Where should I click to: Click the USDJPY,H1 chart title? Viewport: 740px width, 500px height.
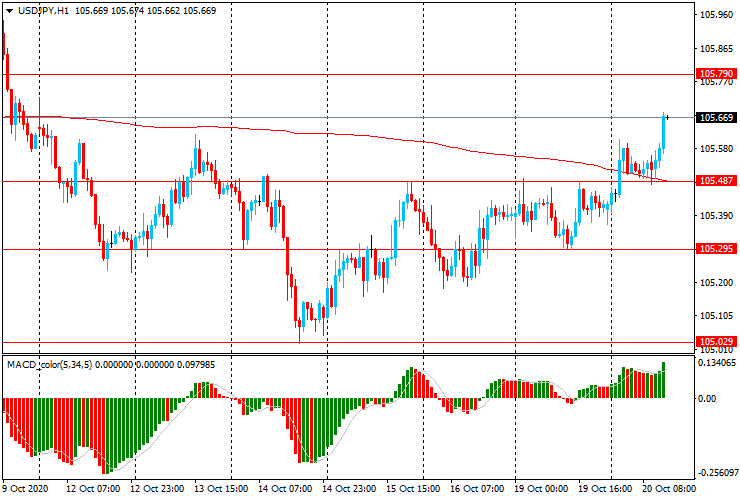(43, 10)
